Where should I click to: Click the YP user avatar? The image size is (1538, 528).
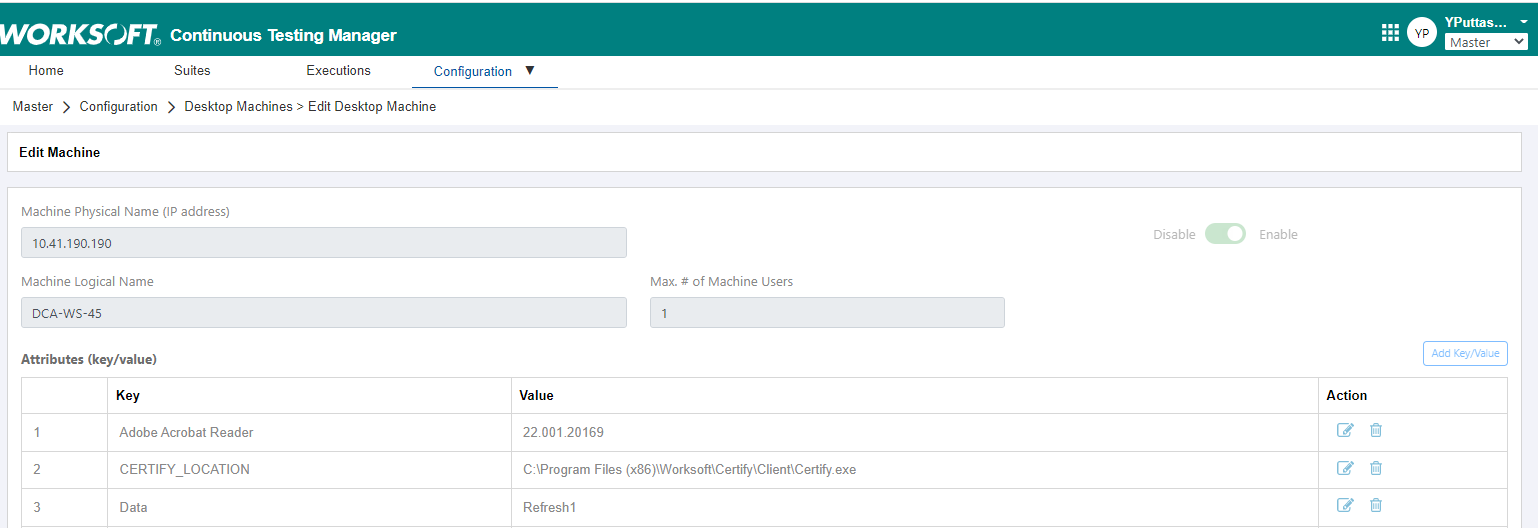pyautogui.click(x=1421, y=33)
